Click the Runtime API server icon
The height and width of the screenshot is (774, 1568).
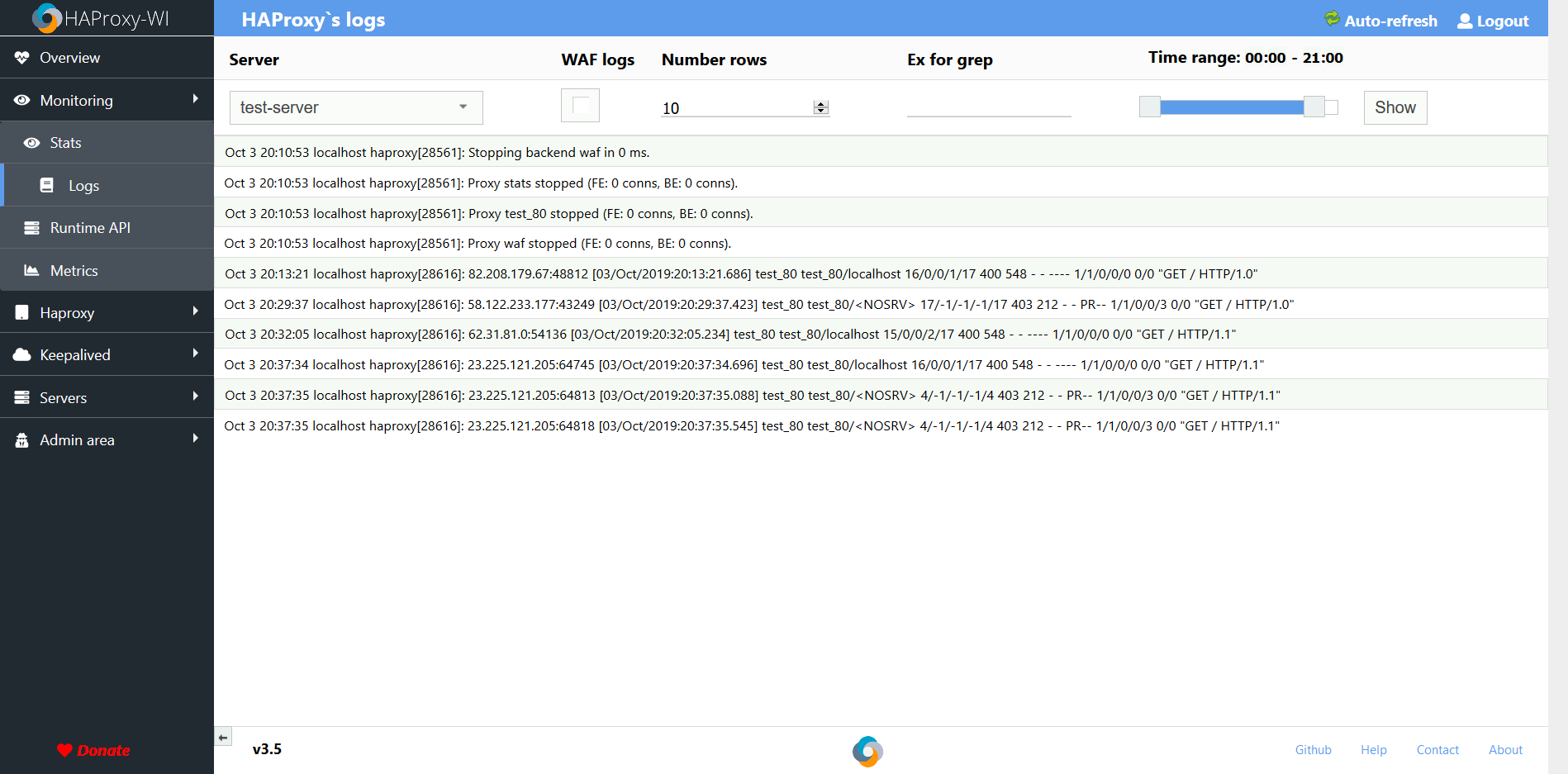click(32, 228)
